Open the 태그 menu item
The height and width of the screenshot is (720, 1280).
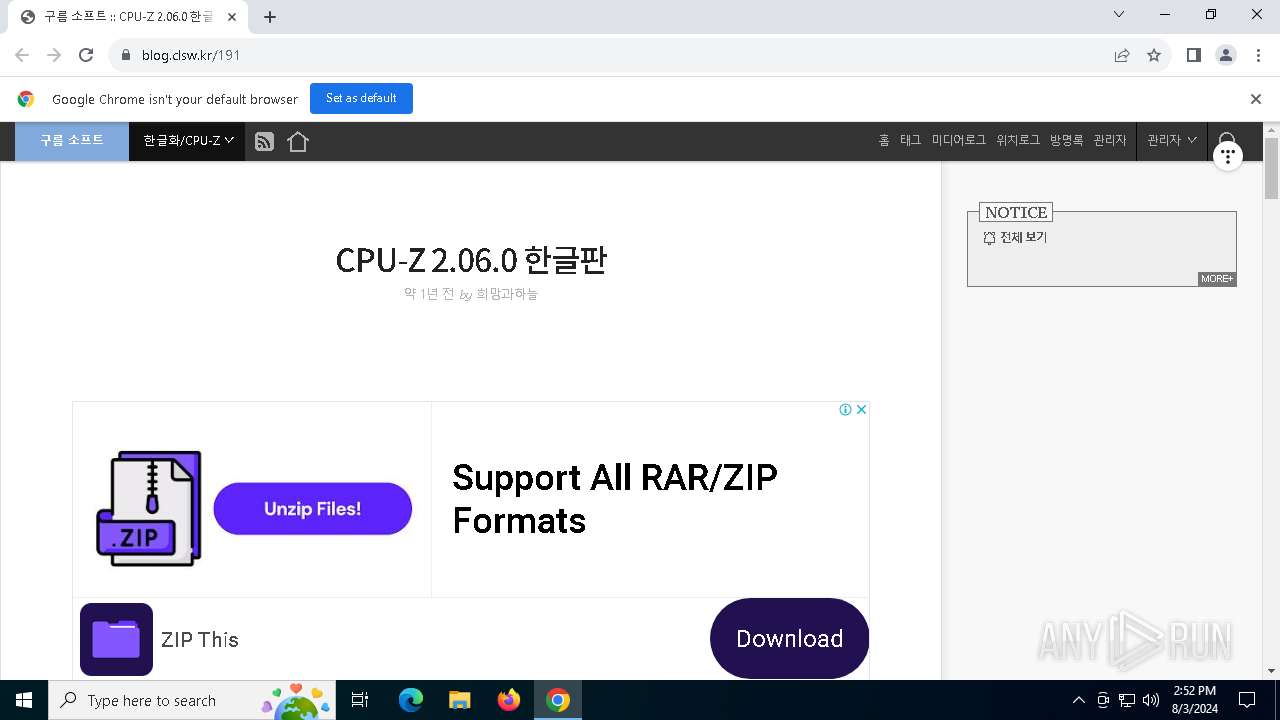coord(910,141)
